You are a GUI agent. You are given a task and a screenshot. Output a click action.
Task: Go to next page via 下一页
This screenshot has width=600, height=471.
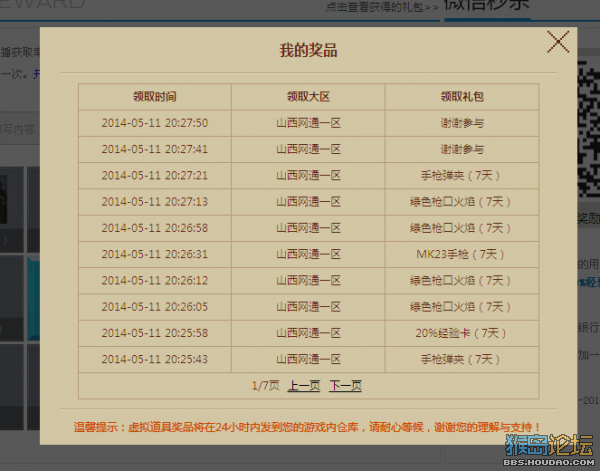346,385
